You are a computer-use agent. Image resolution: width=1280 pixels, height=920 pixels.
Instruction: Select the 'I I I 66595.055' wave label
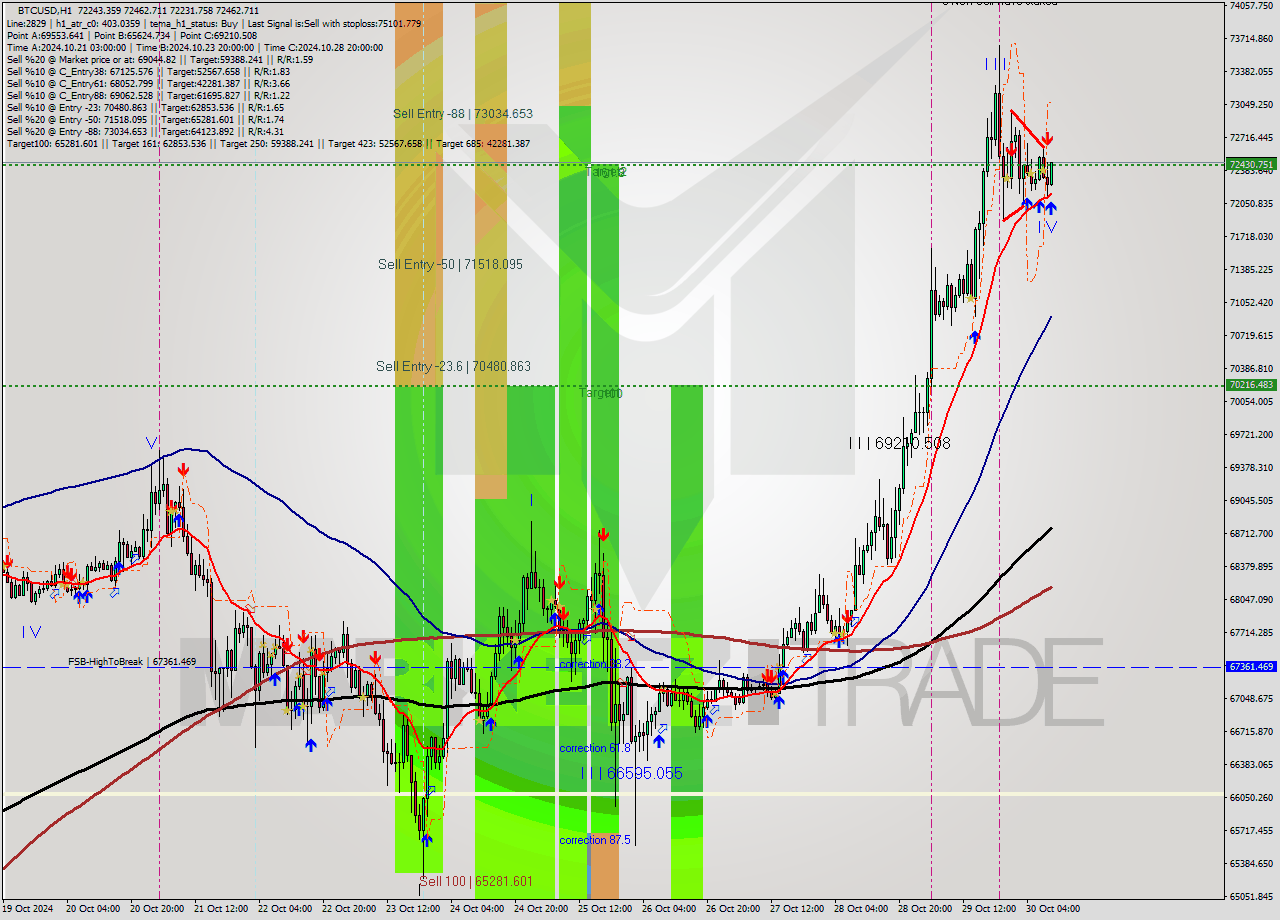pyautogui.click(x=632, y=773)
